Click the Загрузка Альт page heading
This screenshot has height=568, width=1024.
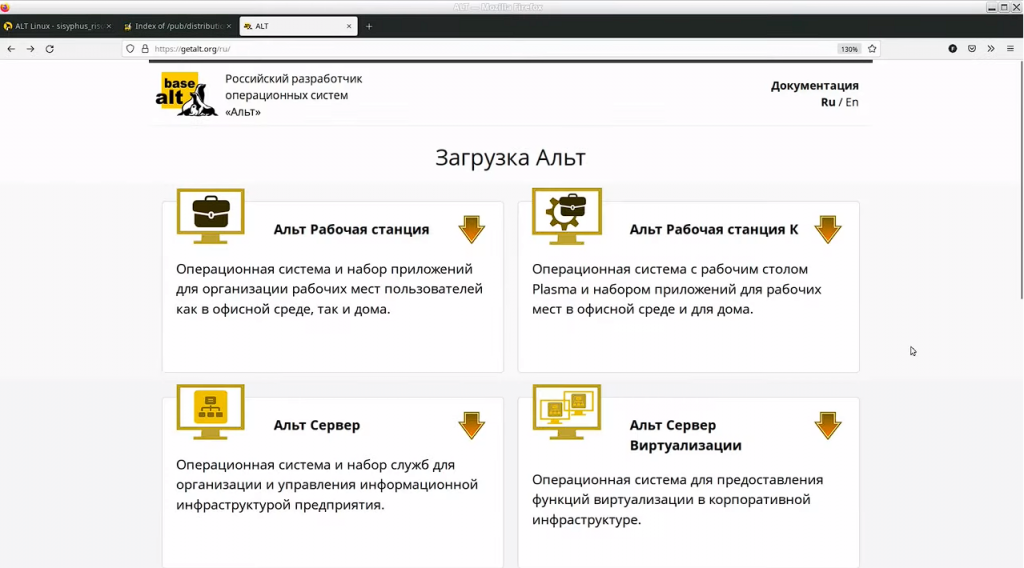510,157
